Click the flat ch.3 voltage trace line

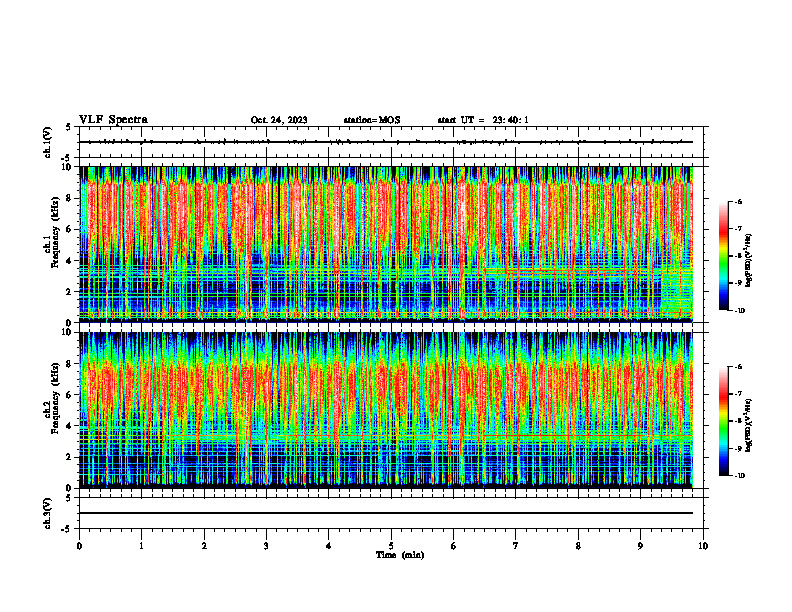coord(386,513)
